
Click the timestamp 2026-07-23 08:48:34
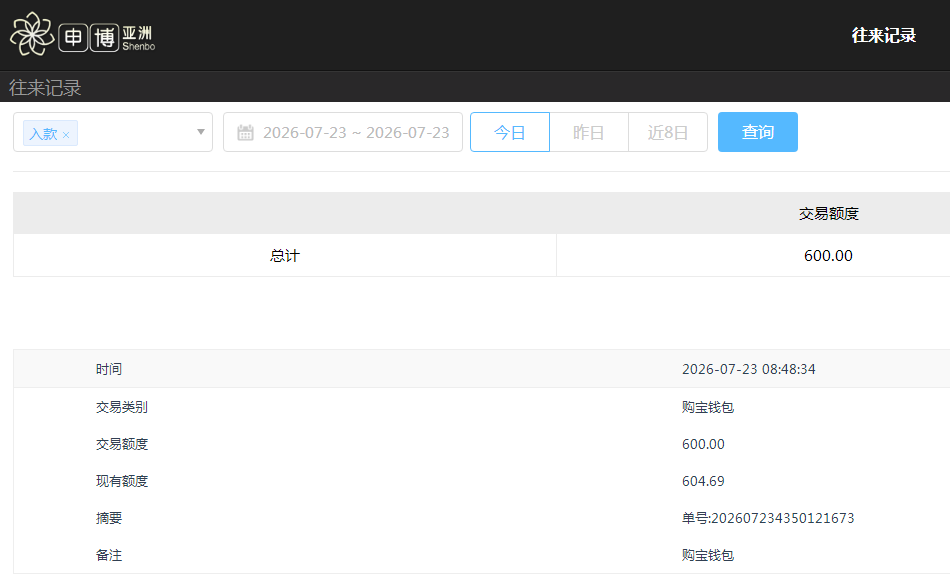pyautogui.click(x=749, y=369)
